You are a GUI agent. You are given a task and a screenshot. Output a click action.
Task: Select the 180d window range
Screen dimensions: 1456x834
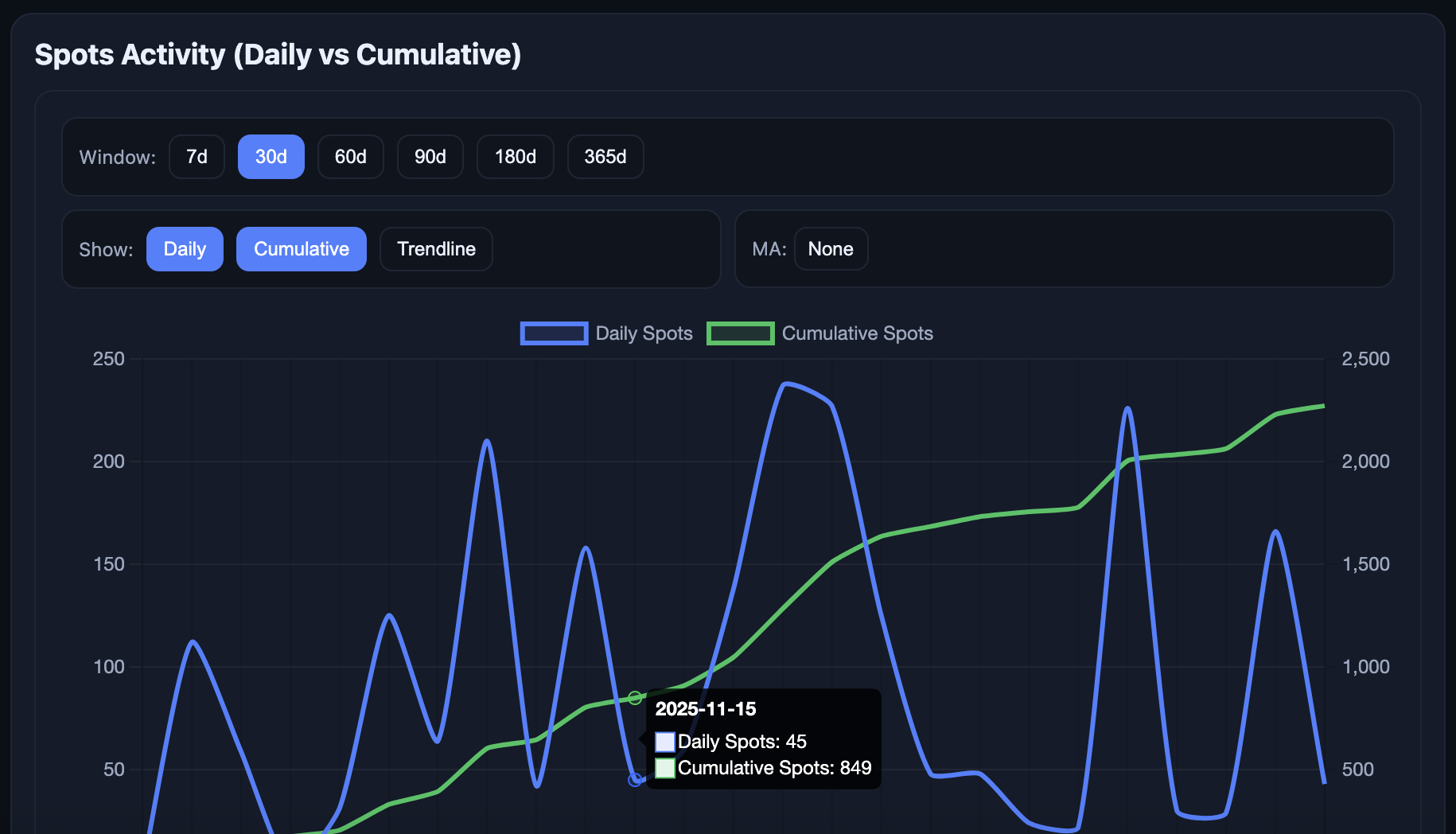[515, 157]
